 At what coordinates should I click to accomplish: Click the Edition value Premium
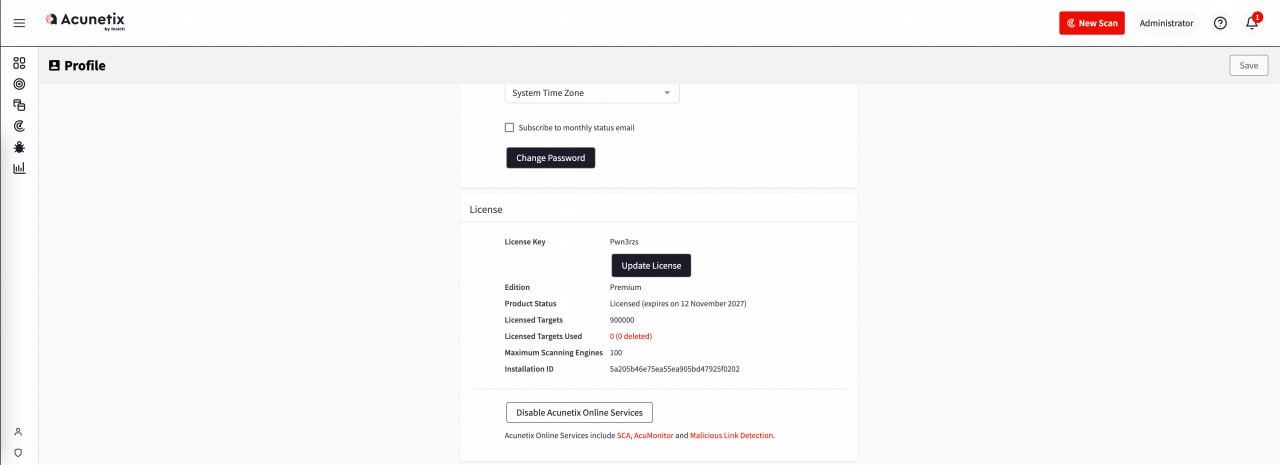tap(626, 287)
